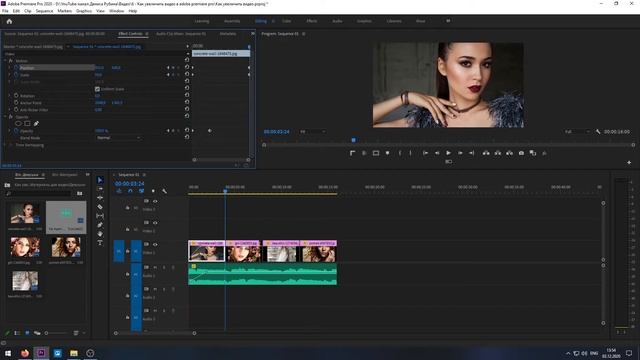Expand the Time Remapping group

(x=5, y=145)
